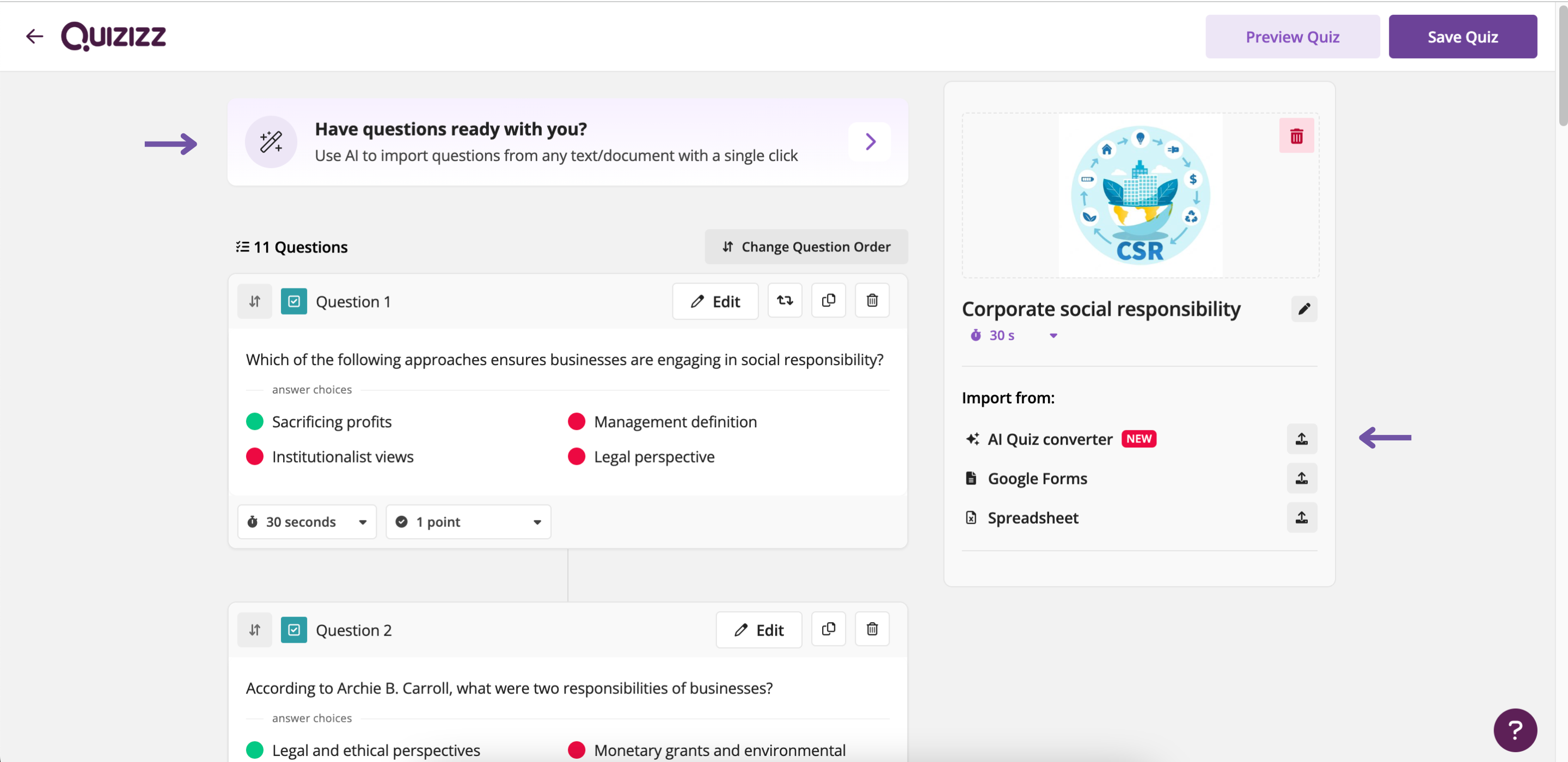Open the 30 seconds time limit dropdown
The height and width of the screenshot is (762, 1568).
click(x=306, y=521)
